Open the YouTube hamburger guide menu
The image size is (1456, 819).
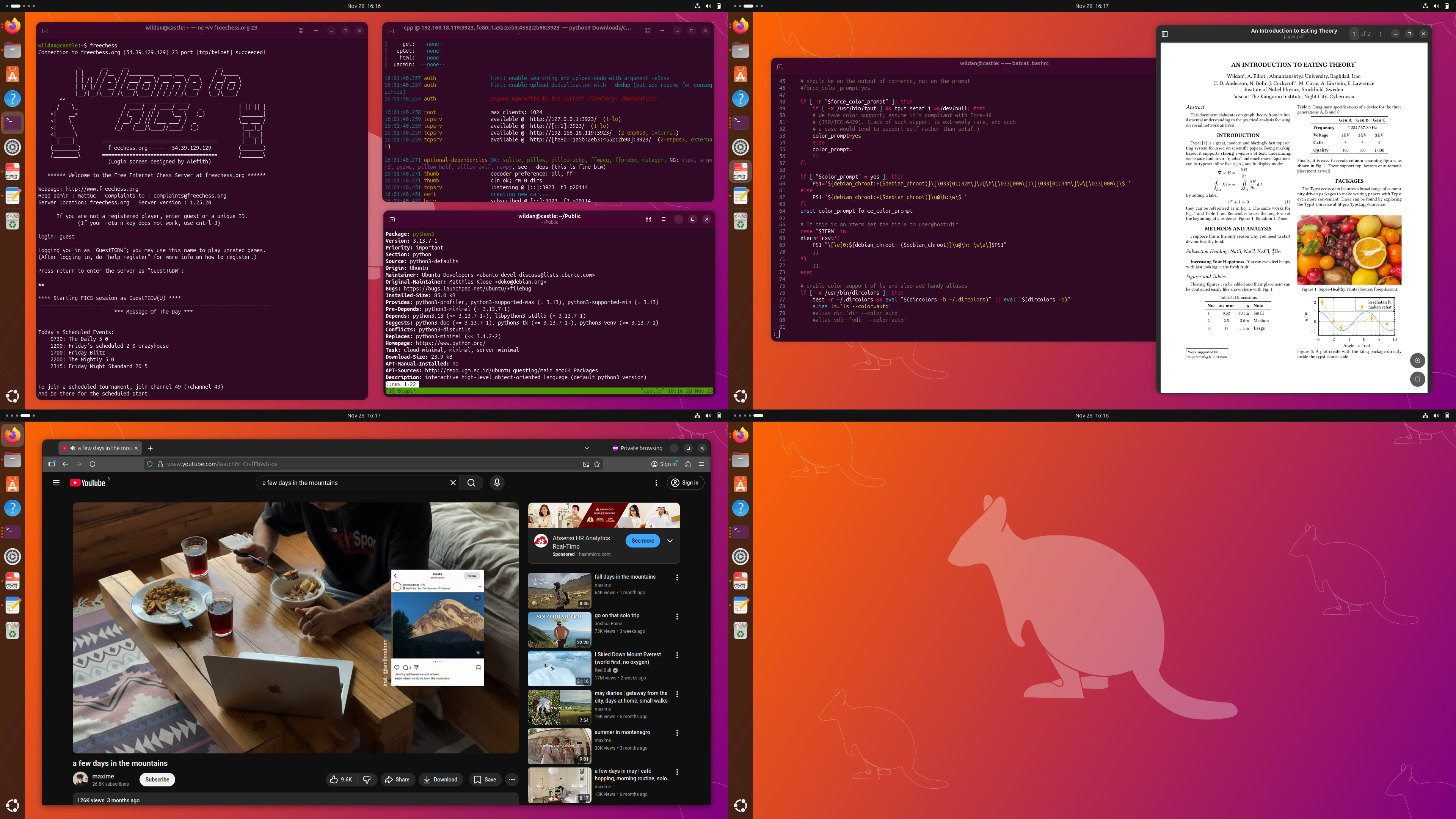click(56, 483)
